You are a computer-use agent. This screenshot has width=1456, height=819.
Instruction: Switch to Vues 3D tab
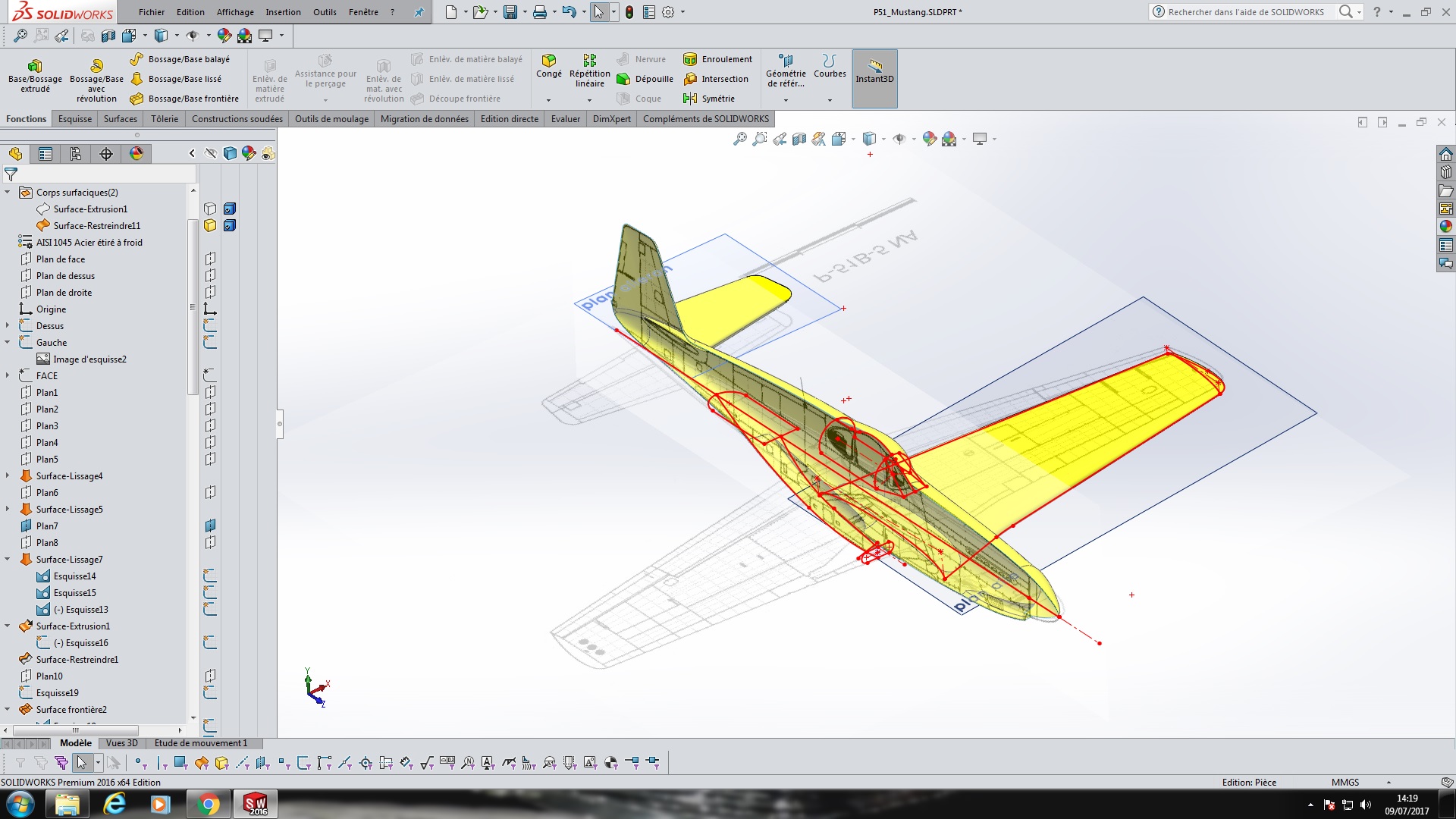coord(122,743)
